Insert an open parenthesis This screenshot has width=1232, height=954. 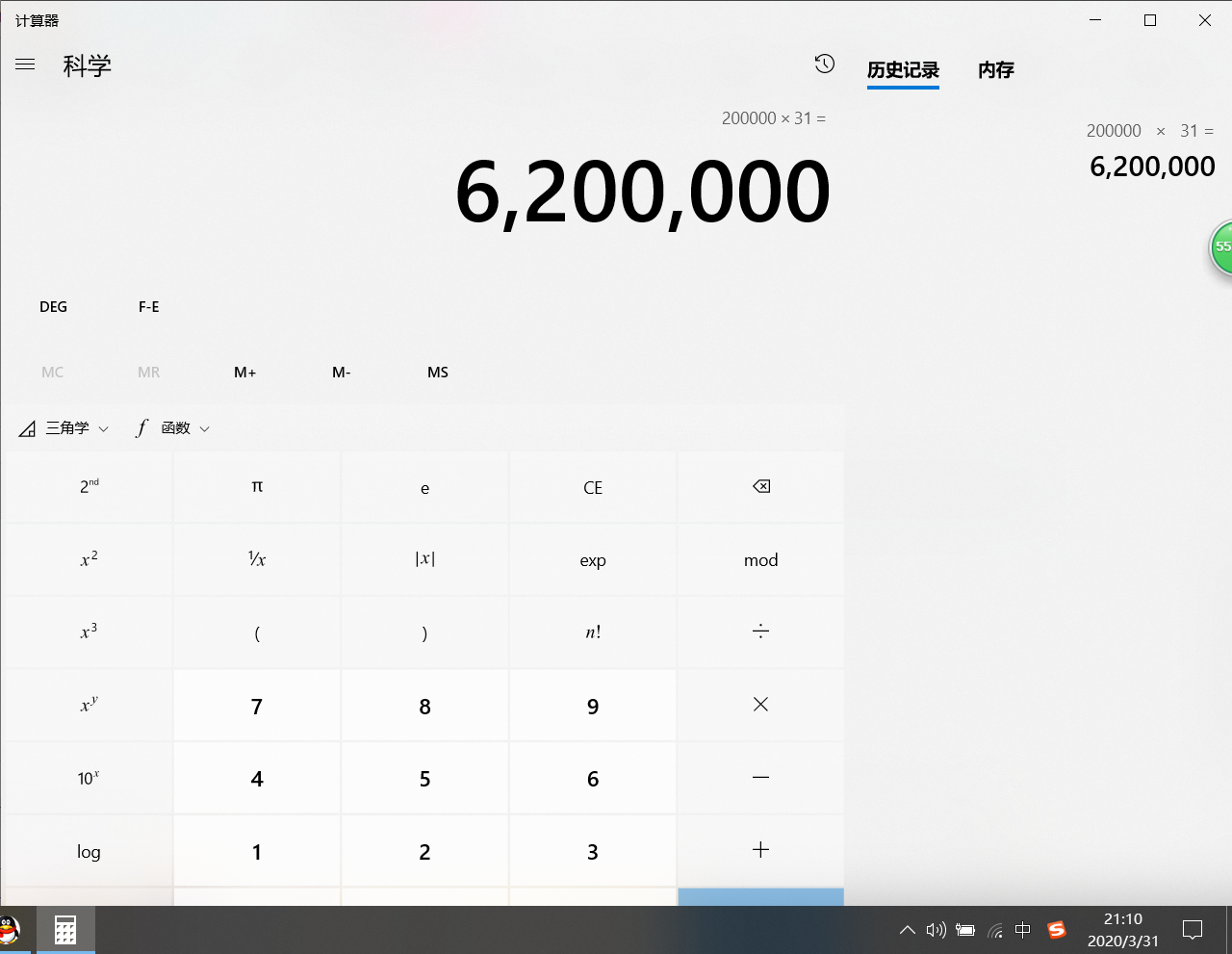tap(257, 632)
